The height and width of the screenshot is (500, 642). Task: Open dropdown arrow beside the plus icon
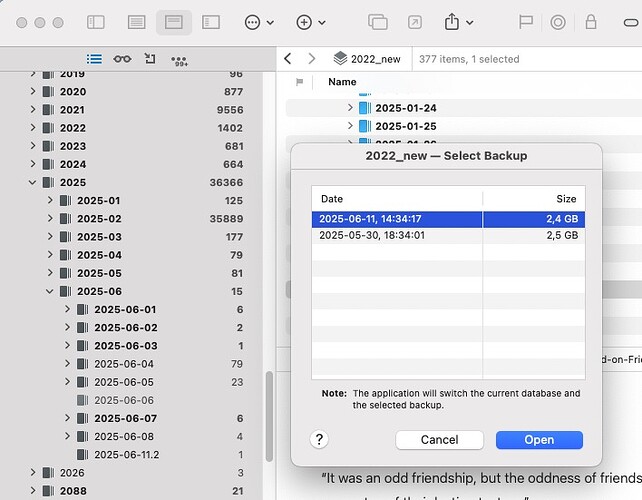[322, 23]
